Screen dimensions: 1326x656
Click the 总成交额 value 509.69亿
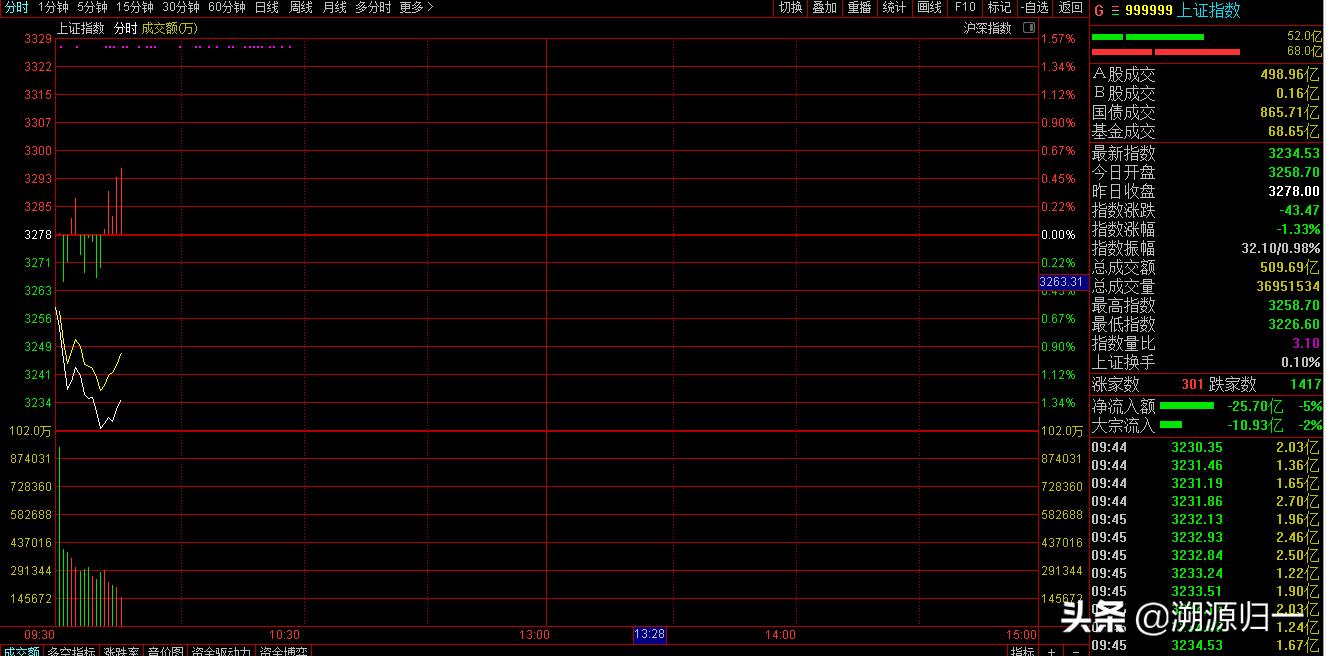click(x=1290, y=267)
